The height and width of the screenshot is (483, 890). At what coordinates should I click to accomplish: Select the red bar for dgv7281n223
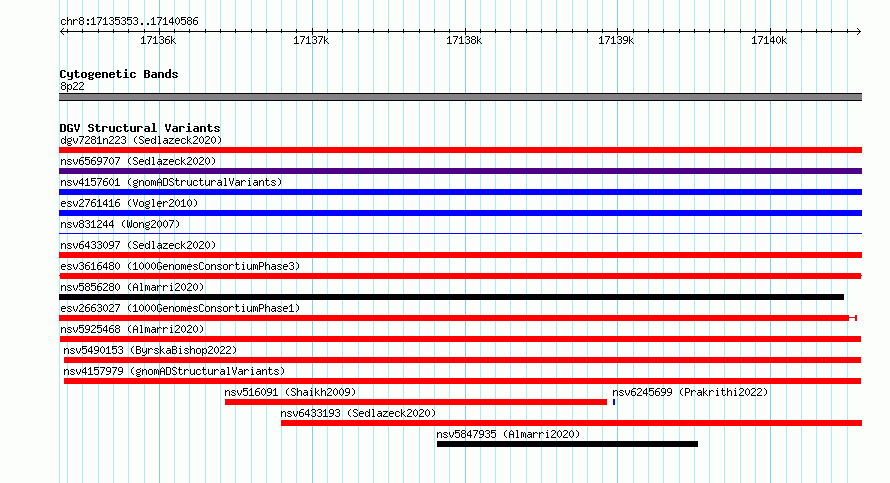pos(460,150)
